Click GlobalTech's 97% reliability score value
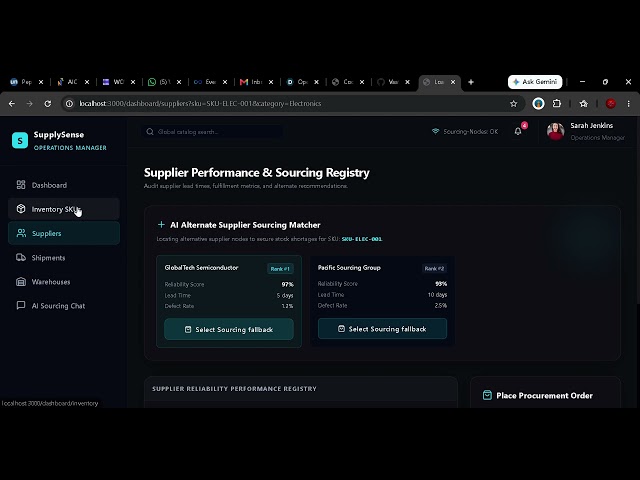Image resolution: width=640 pixels, height=480 pixels. click(x=287, y=284)
